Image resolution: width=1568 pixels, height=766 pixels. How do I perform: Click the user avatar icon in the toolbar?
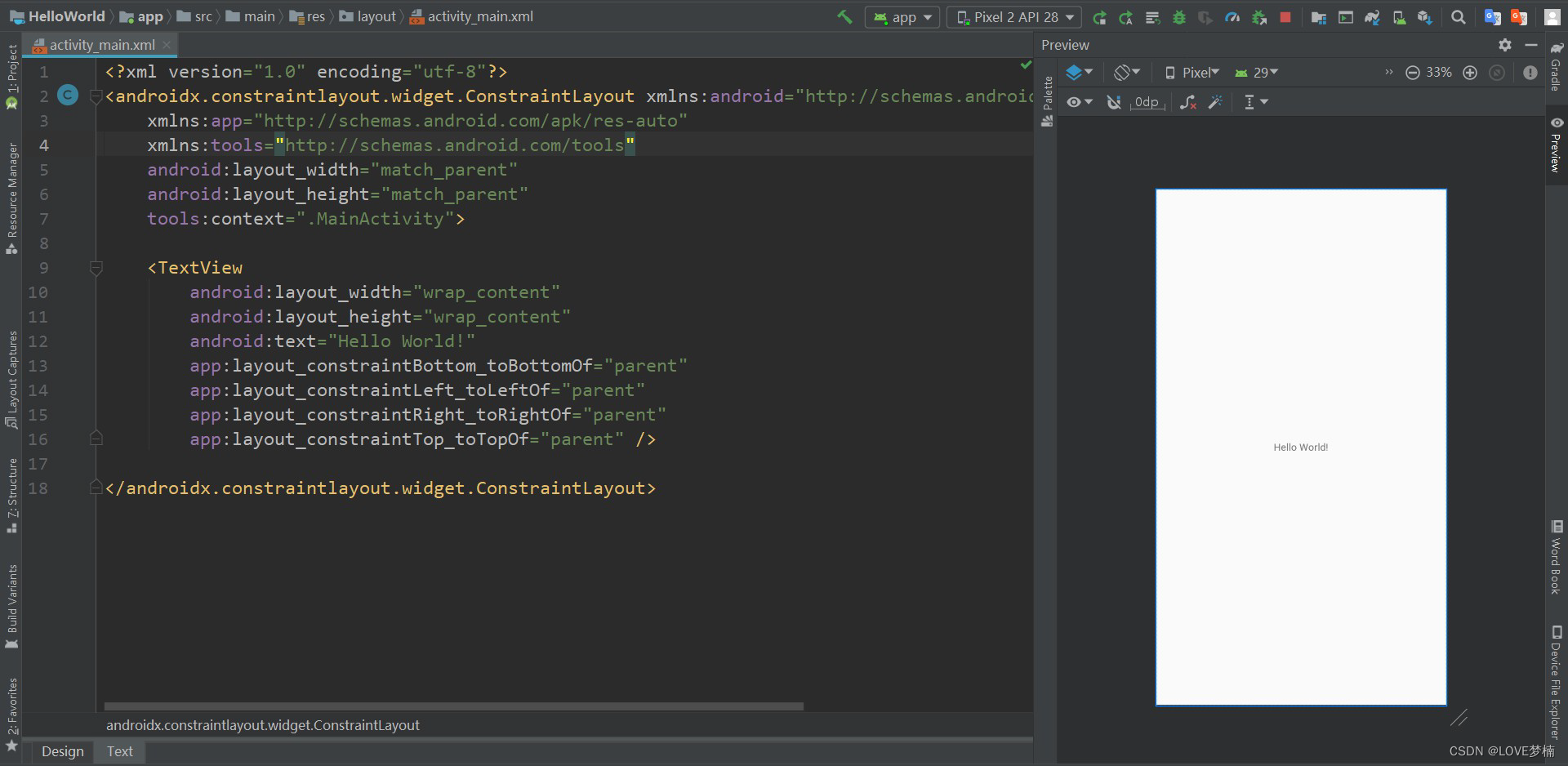pyautogui.click(x=1552, y=17)
